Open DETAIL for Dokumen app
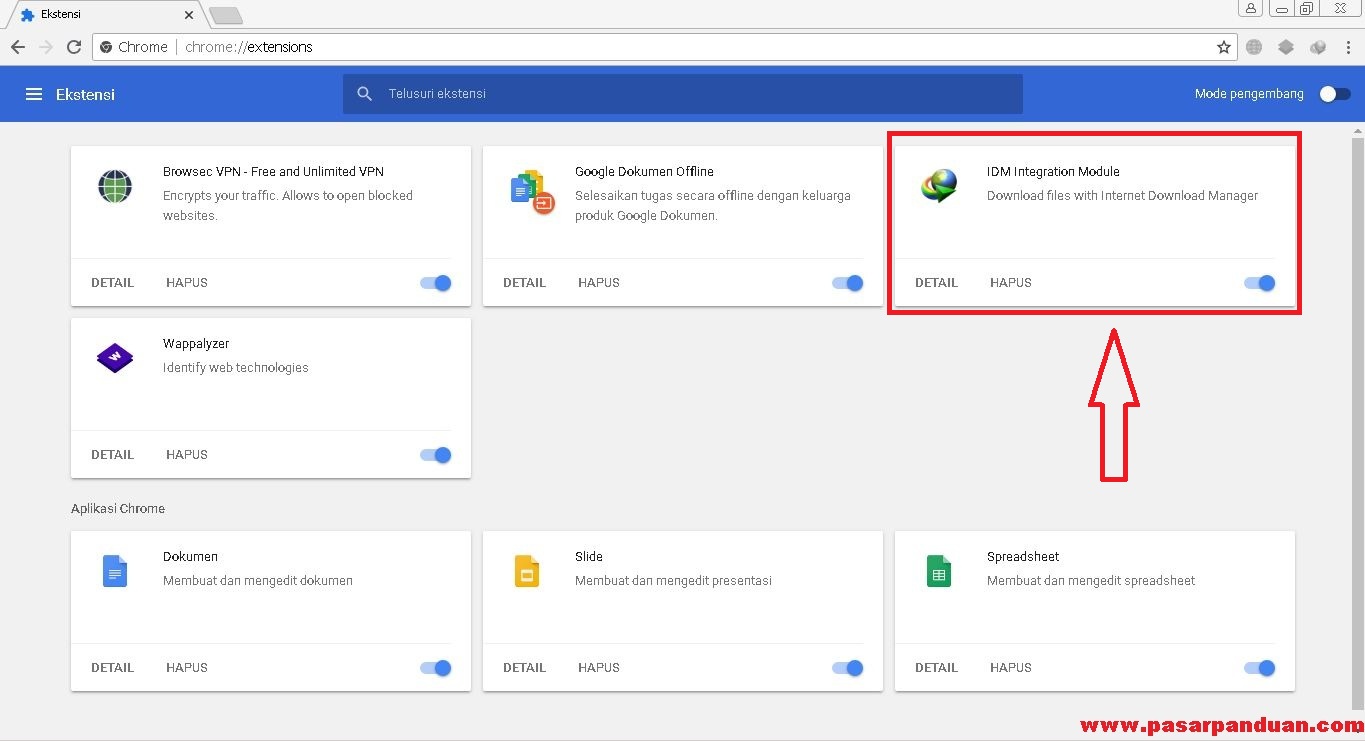Screen dimensions: 1365x741 click(x=112, y=668)
